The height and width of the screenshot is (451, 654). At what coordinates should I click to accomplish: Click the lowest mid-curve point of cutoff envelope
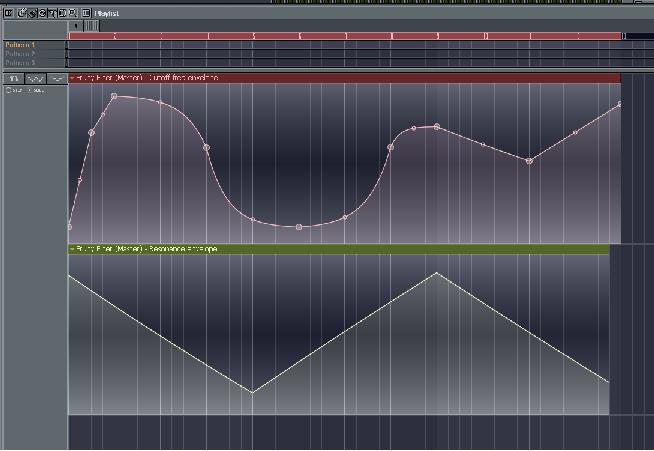[x=299, y=227]
